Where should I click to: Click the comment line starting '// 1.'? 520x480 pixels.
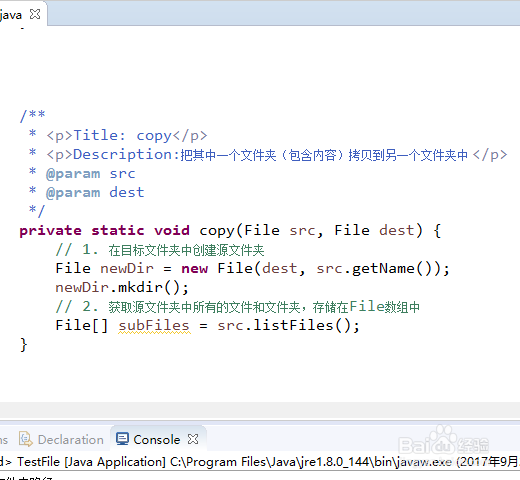(160, 250)
